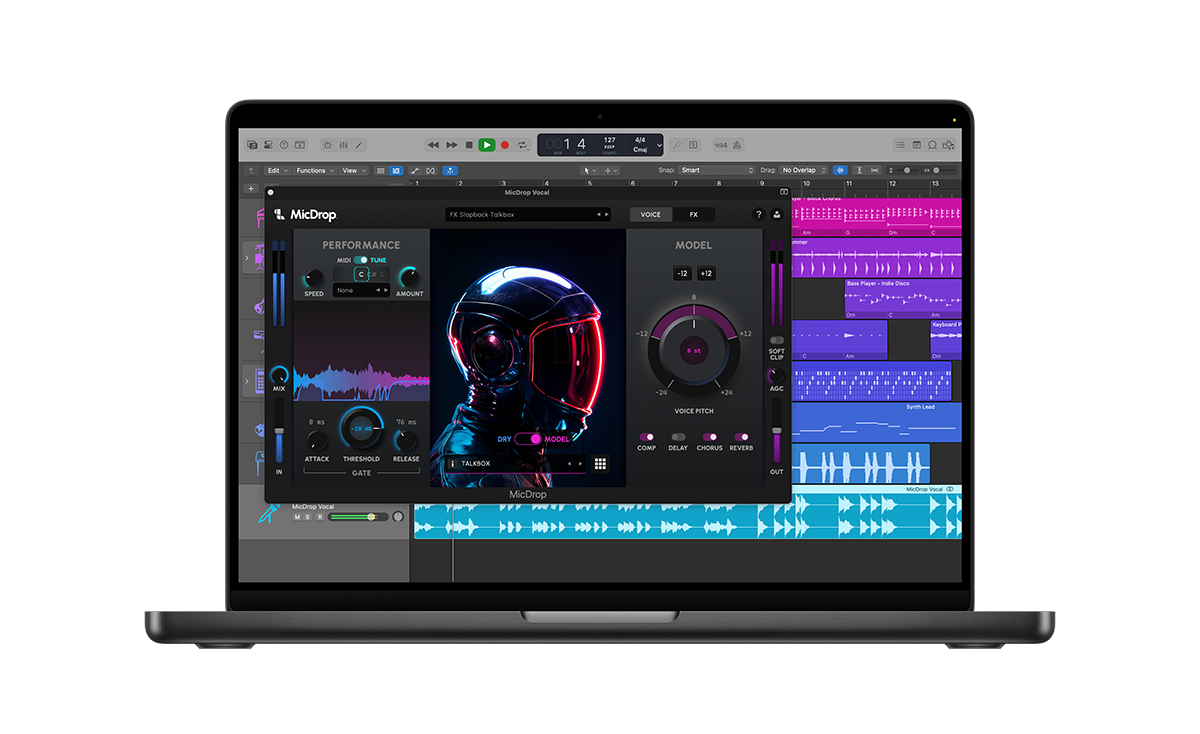Switch to the FX tab in MicDrop

pos(694,214)
